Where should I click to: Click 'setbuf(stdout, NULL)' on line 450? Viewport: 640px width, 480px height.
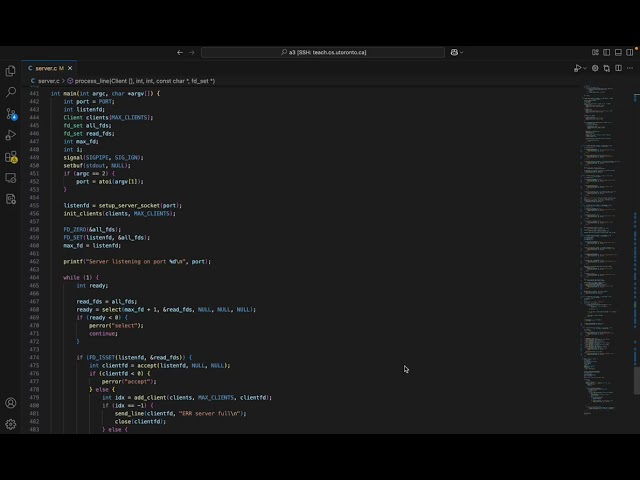tap(97, 165)
